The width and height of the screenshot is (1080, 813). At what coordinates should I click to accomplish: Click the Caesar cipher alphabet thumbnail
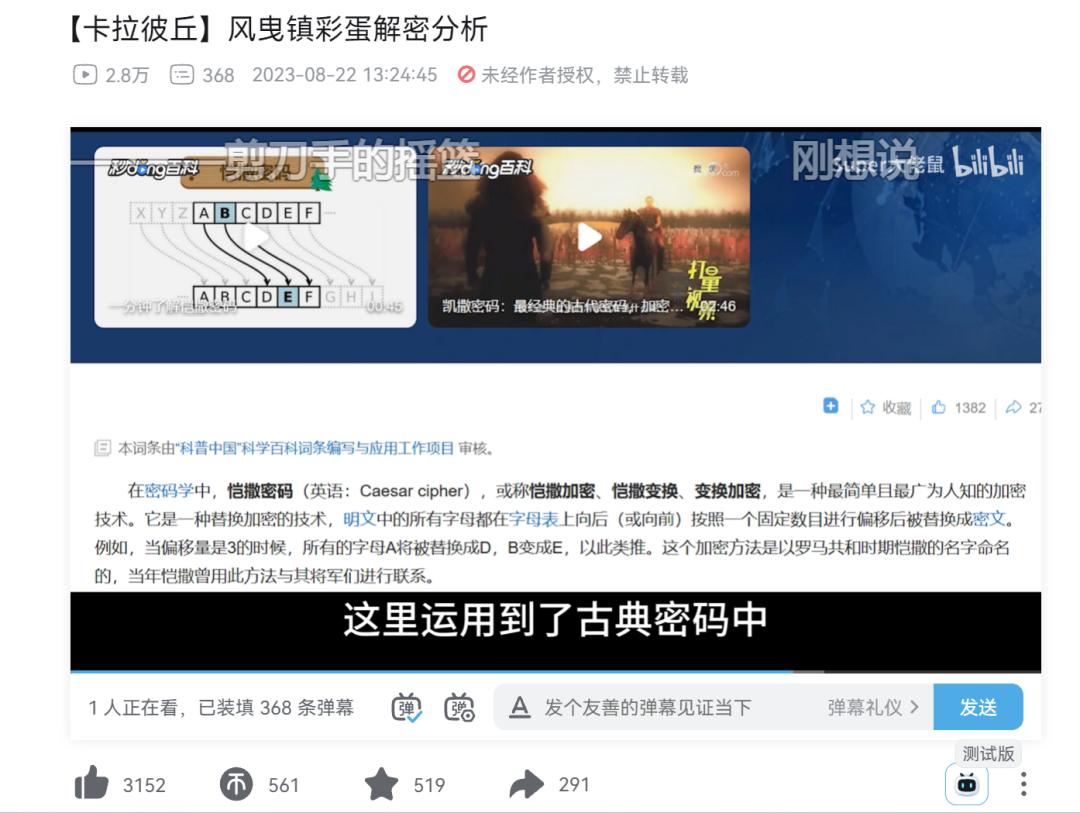click(x=255, y=237)
